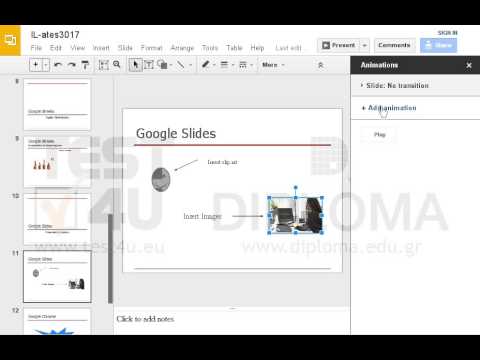Viewport: 480px width, 360px height.
Task: Click the slide panel vertical scrollbar
Action: [x=110, y=258]
